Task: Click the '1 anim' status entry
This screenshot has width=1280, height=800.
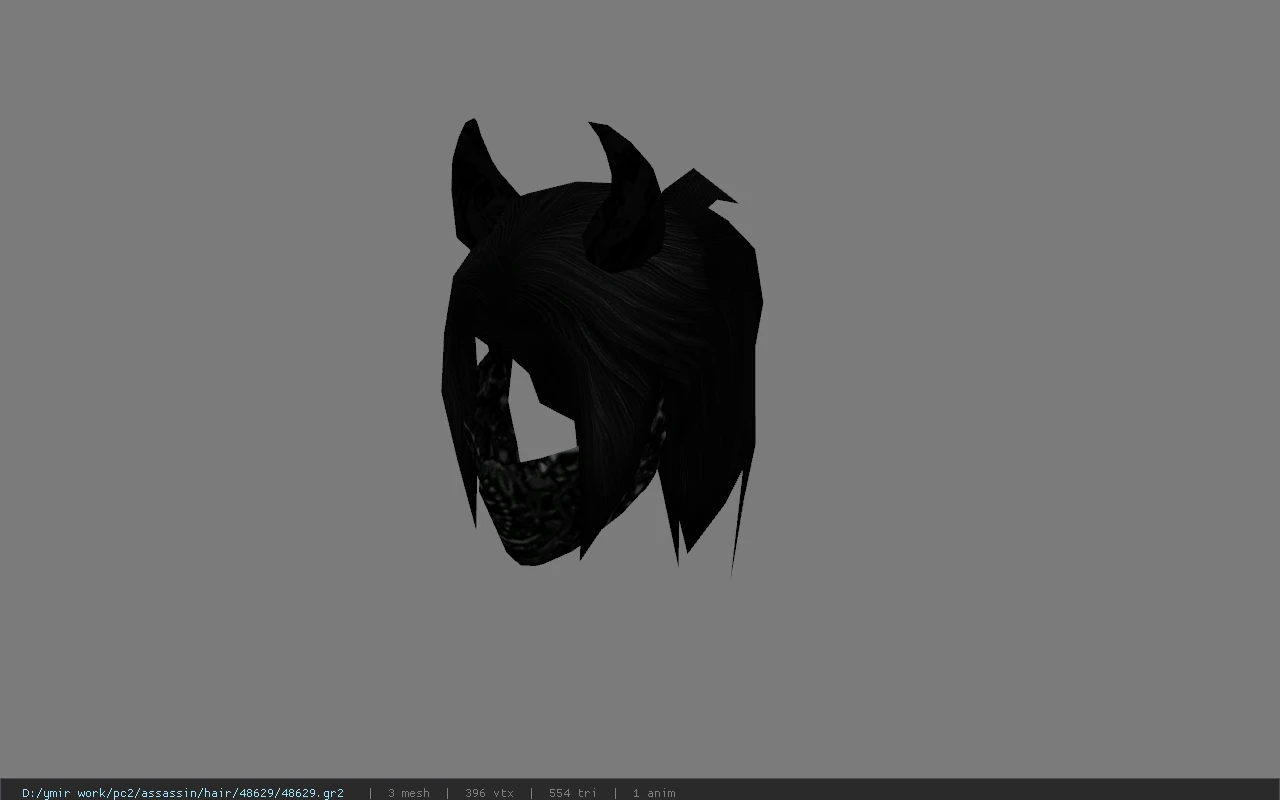Action: [653, 792]
